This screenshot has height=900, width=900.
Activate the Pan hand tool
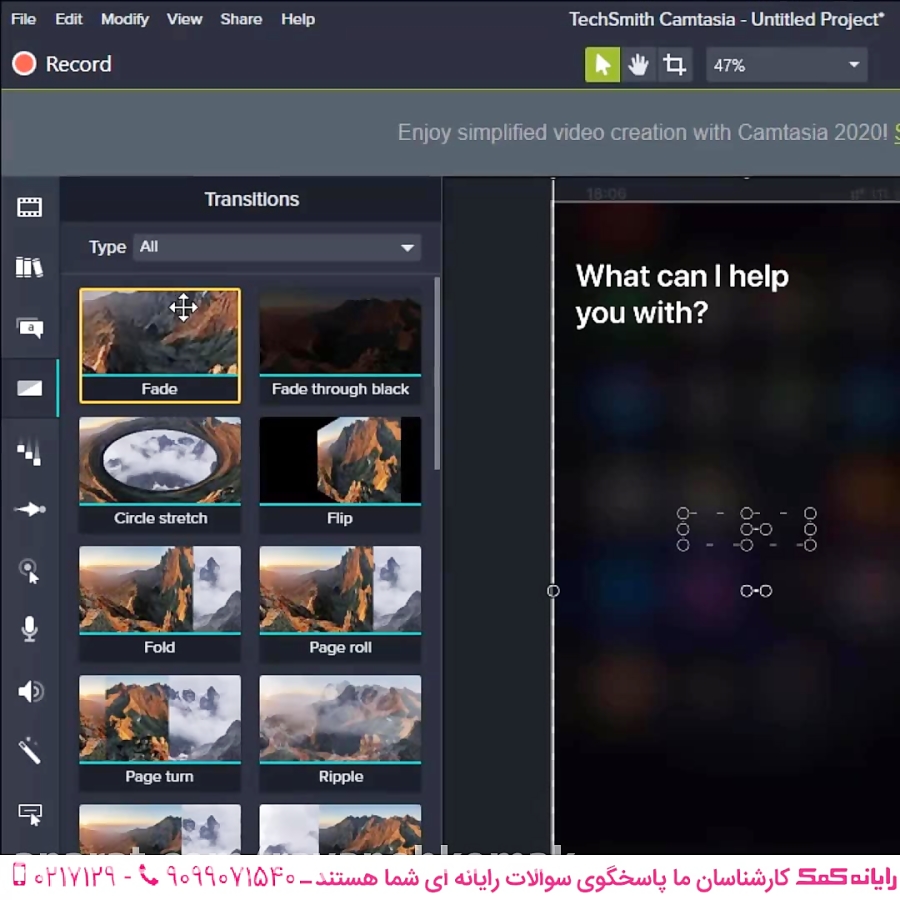638,65
